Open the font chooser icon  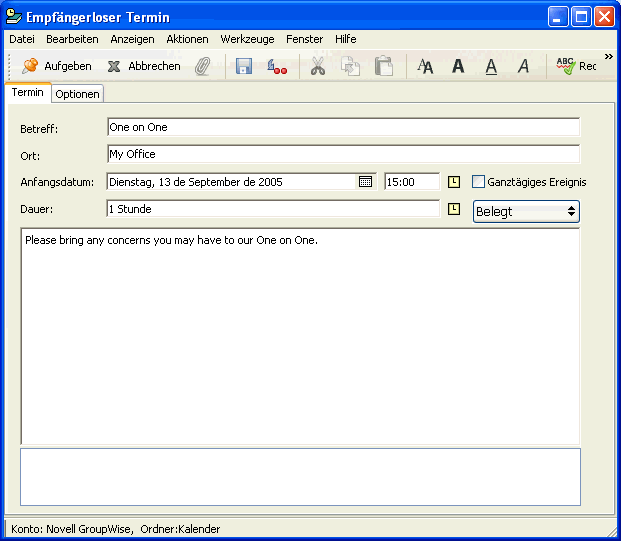coord(425,66)
